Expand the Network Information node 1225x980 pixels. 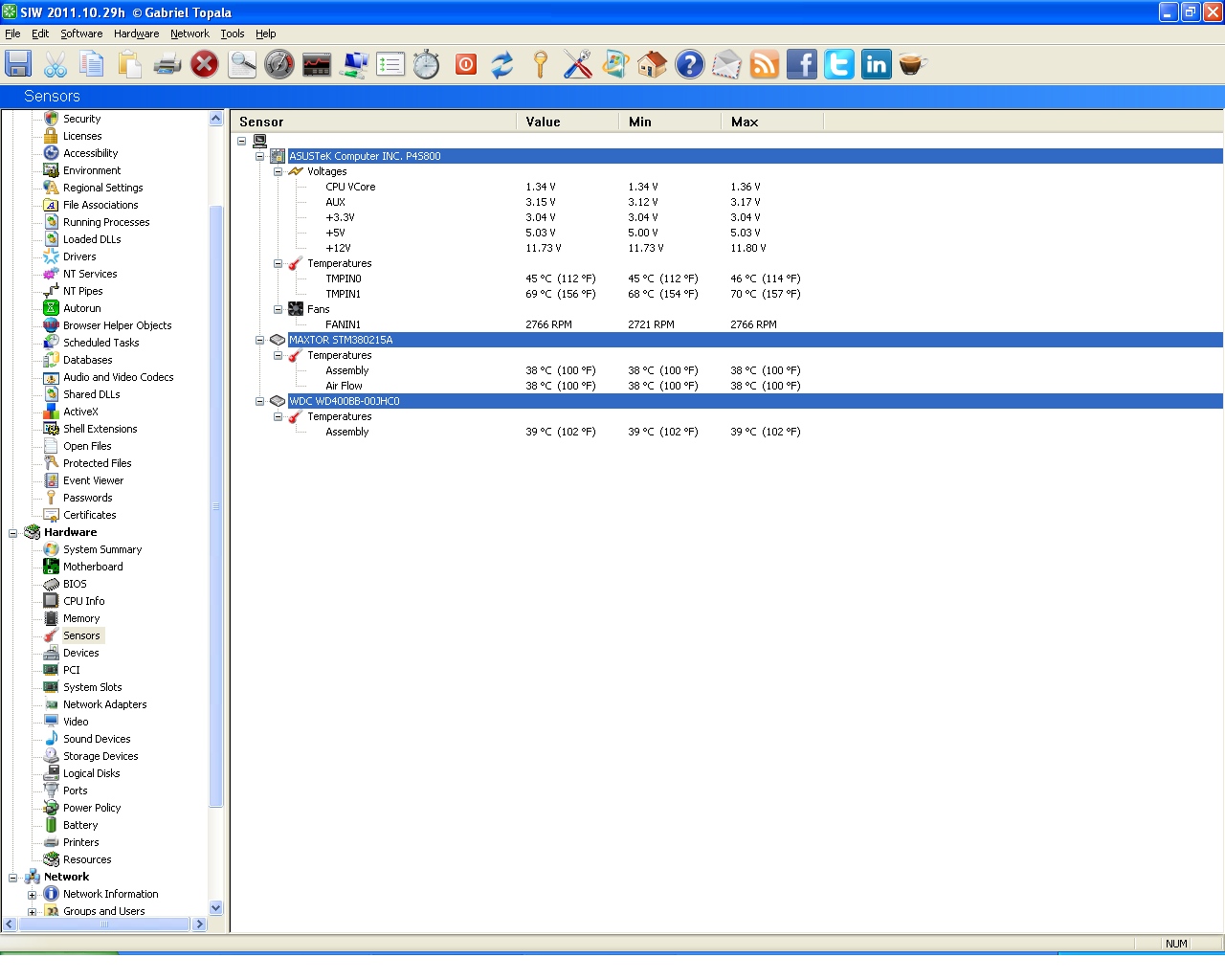click(32, 895)
